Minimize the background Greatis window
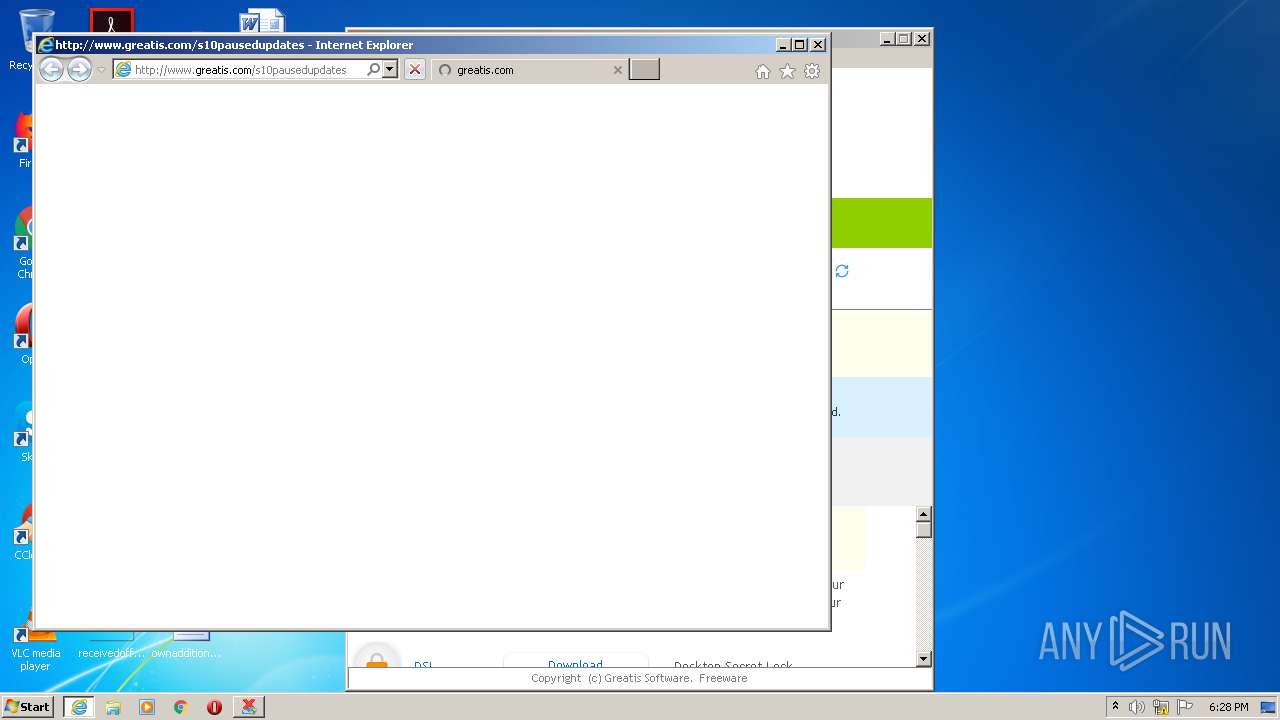Image resolution: width=1280 pixels, height=720 pixels. pyautogui.click(x=887, y=39)
